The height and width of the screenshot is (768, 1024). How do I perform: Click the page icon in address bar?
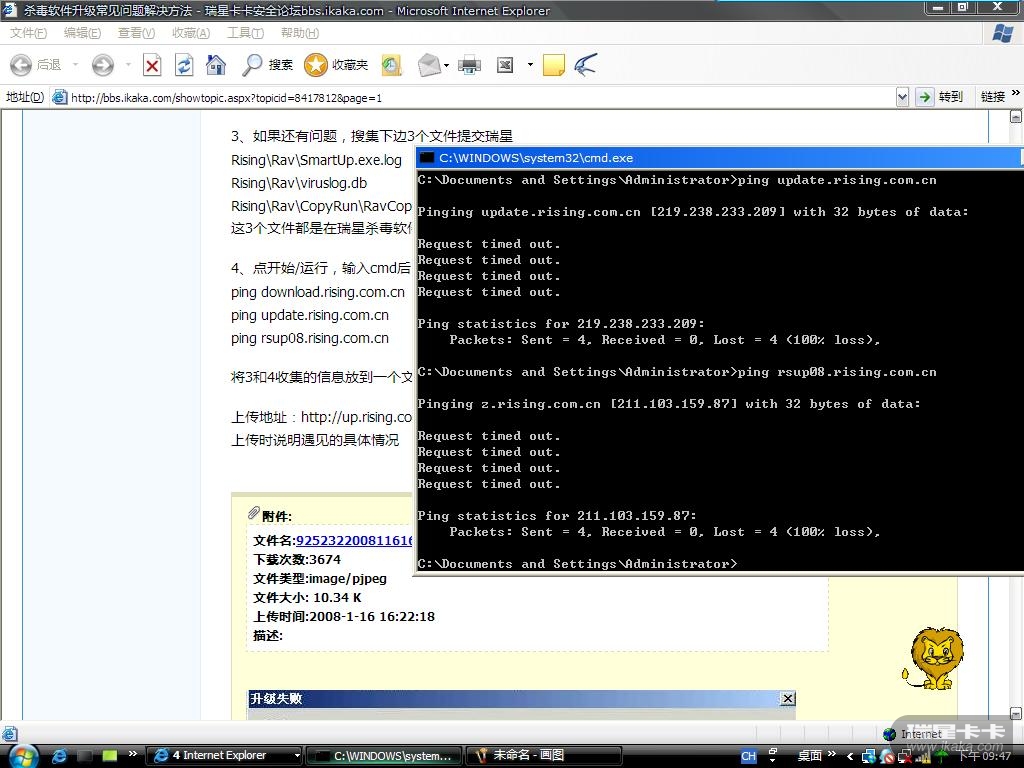(59, 97)
